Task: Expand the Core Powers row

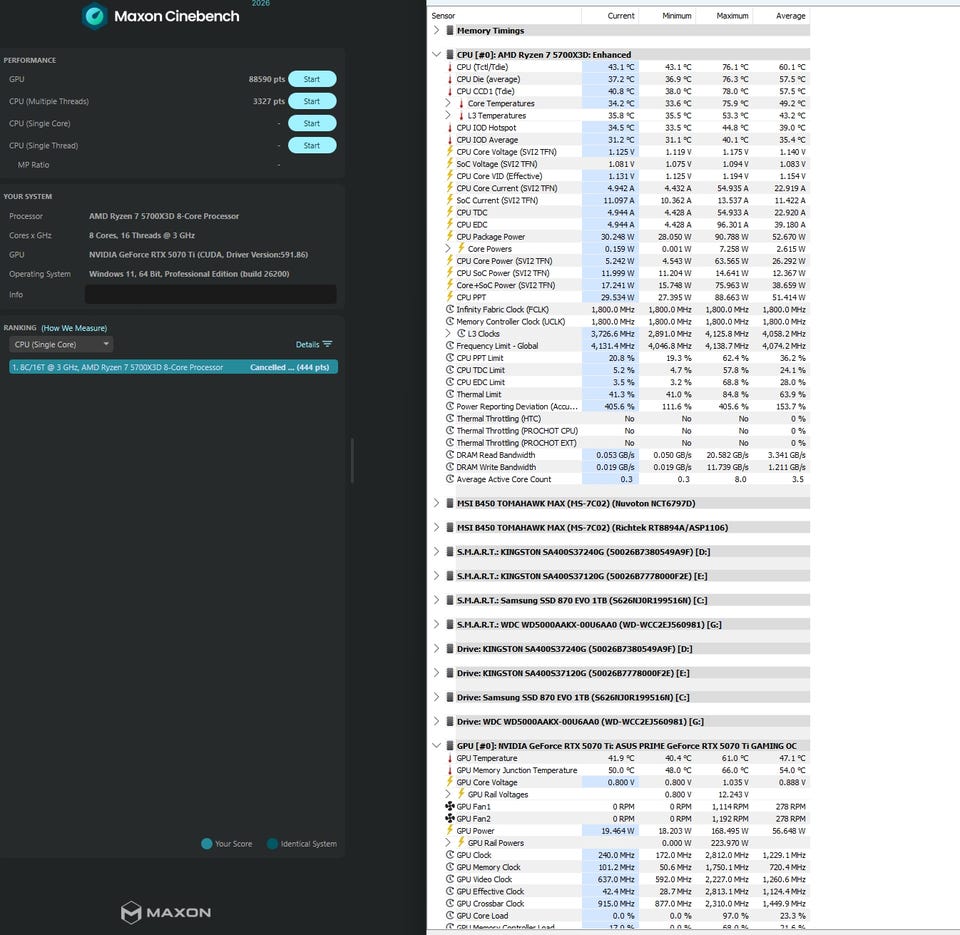Action: click(x=448, y=249)
